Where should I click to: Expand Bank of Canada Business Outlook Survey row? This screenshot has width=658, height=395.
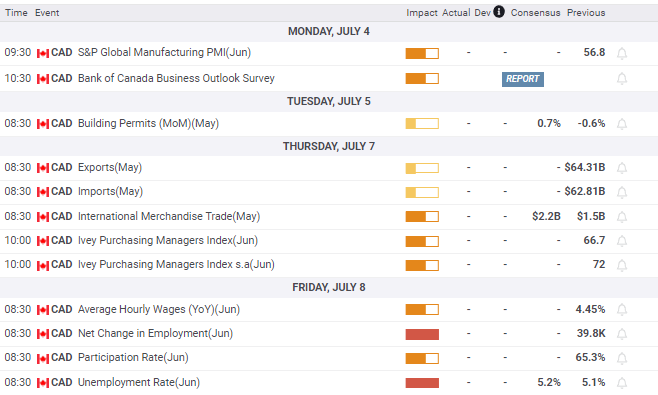tap(329, 78)
